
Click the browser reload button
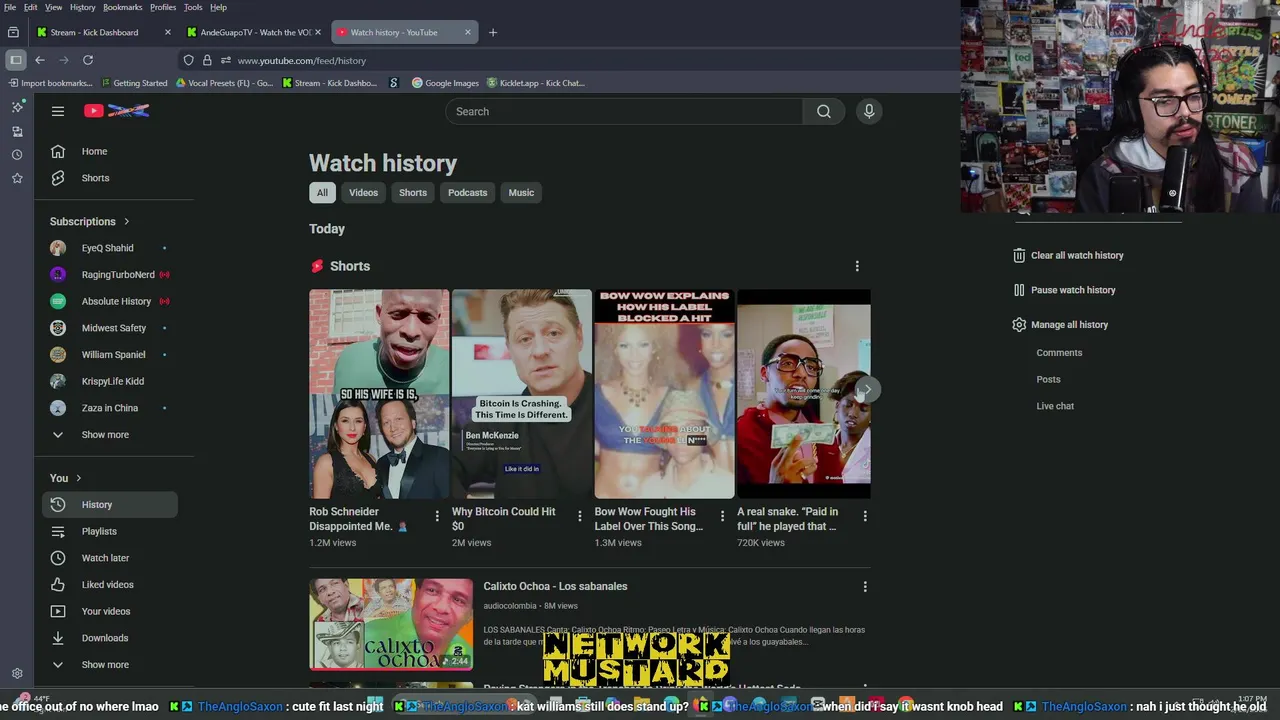point(88,60)
